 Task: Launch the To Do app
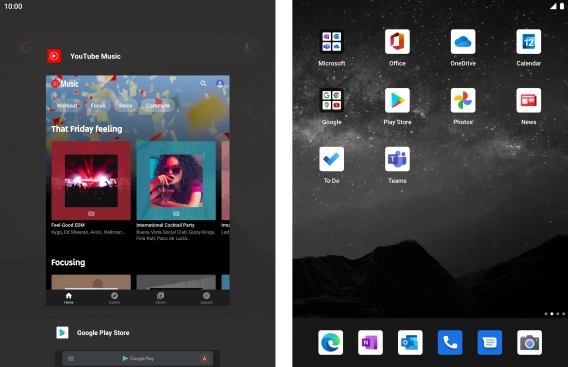click(331, 159)
